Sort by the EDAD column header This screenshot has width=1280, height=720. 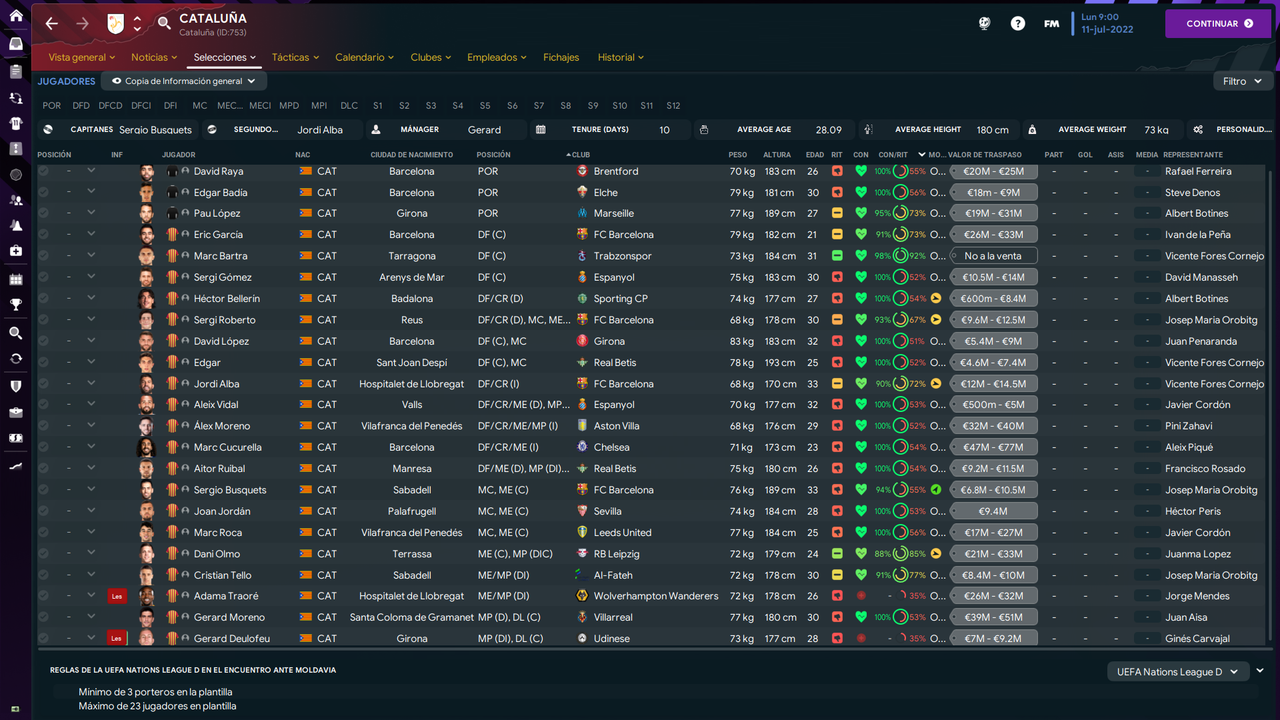tap(814, 155)
